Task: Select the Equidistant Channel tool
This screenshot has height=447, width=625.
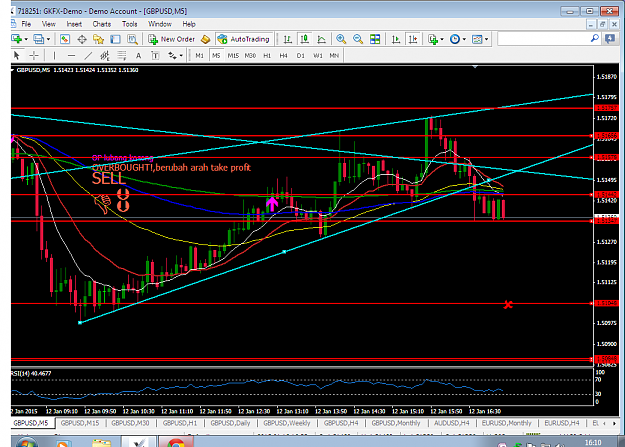Action: [x=105, y=55]
